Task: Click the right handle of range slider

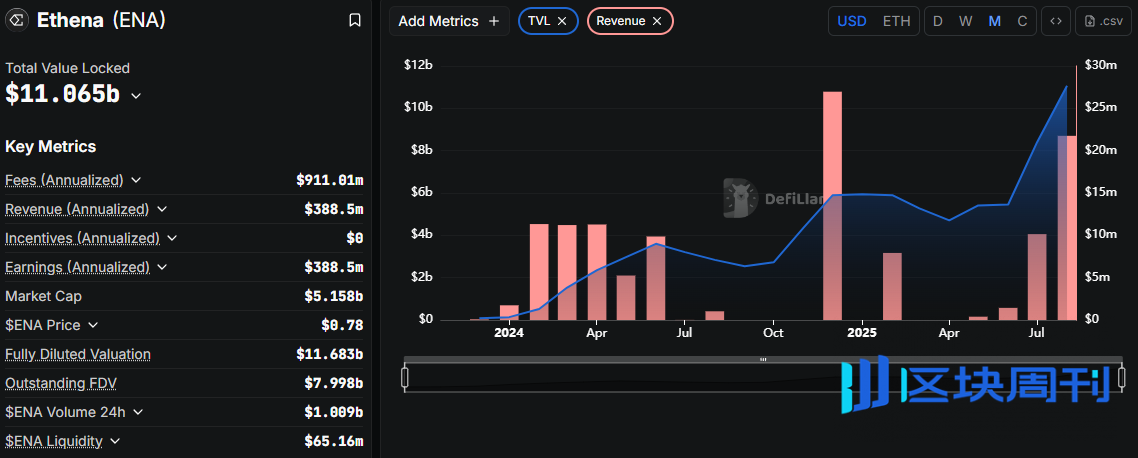Action: click(1121, 377)
